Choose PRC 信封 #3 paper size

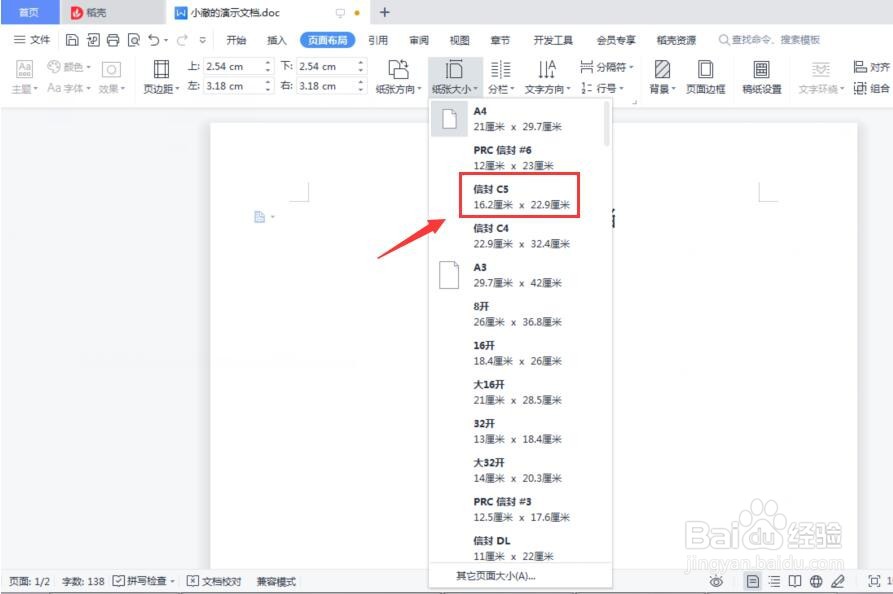(517, 509)
